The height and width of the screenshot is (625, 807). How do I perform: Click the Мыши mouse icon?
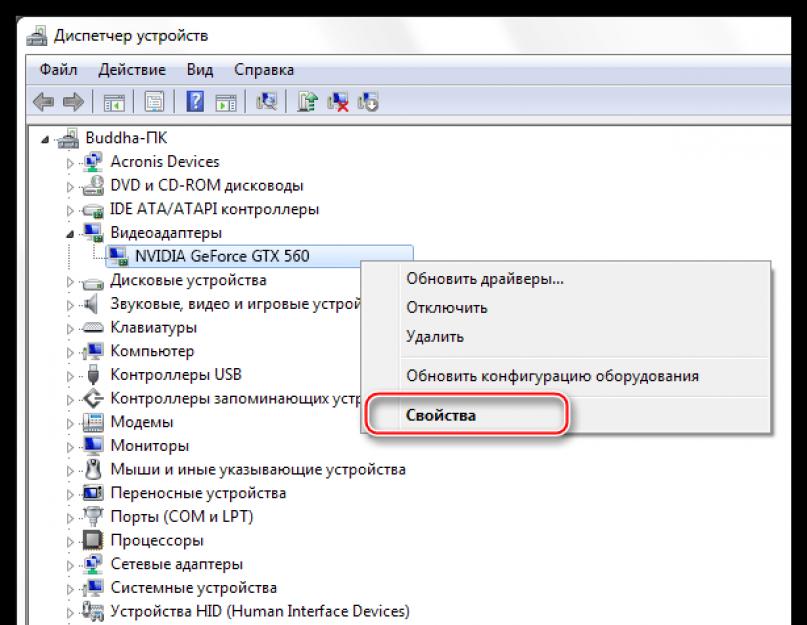[93, 469]
